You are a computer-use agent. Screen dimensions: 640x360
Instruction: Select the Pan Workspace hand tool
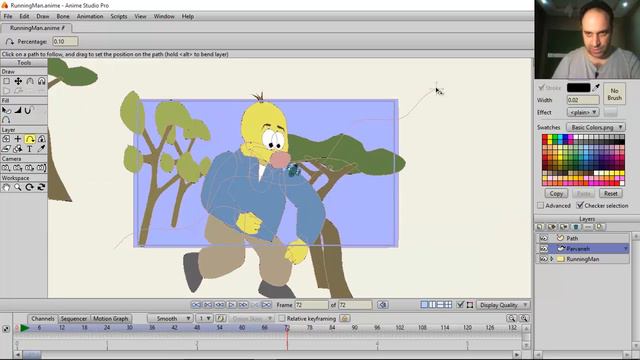[x=6, y=187]
